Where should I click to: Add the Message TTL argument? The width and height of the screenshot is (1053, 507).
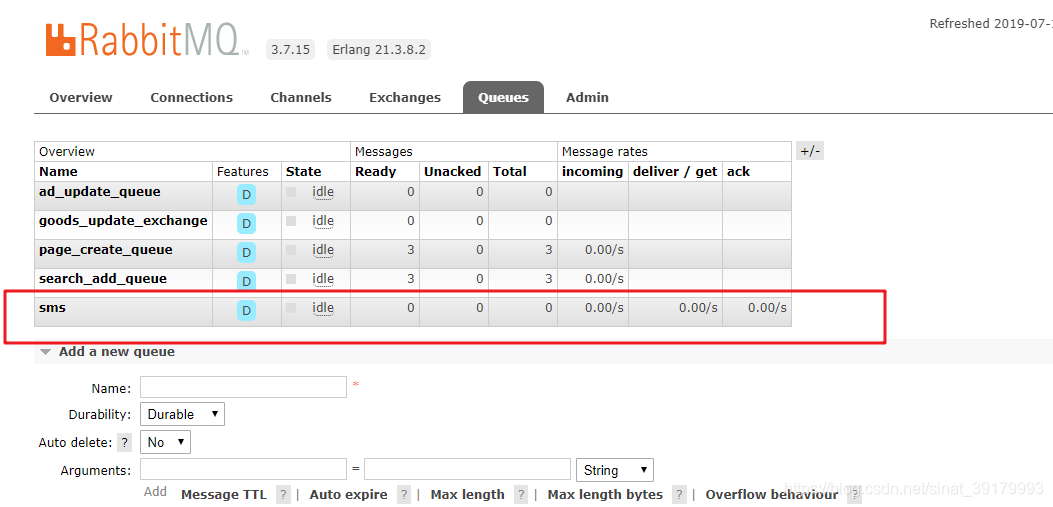[224, 494]
